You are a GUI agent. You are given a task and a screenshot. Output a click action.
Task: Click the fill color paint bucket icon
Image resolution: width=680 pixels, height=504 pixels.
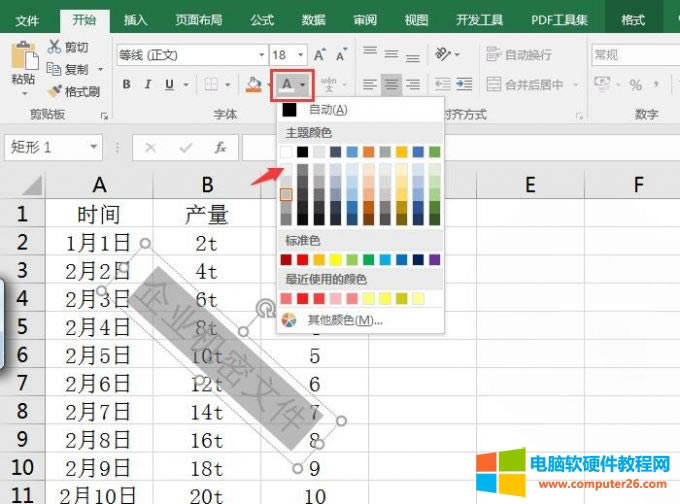254,84
